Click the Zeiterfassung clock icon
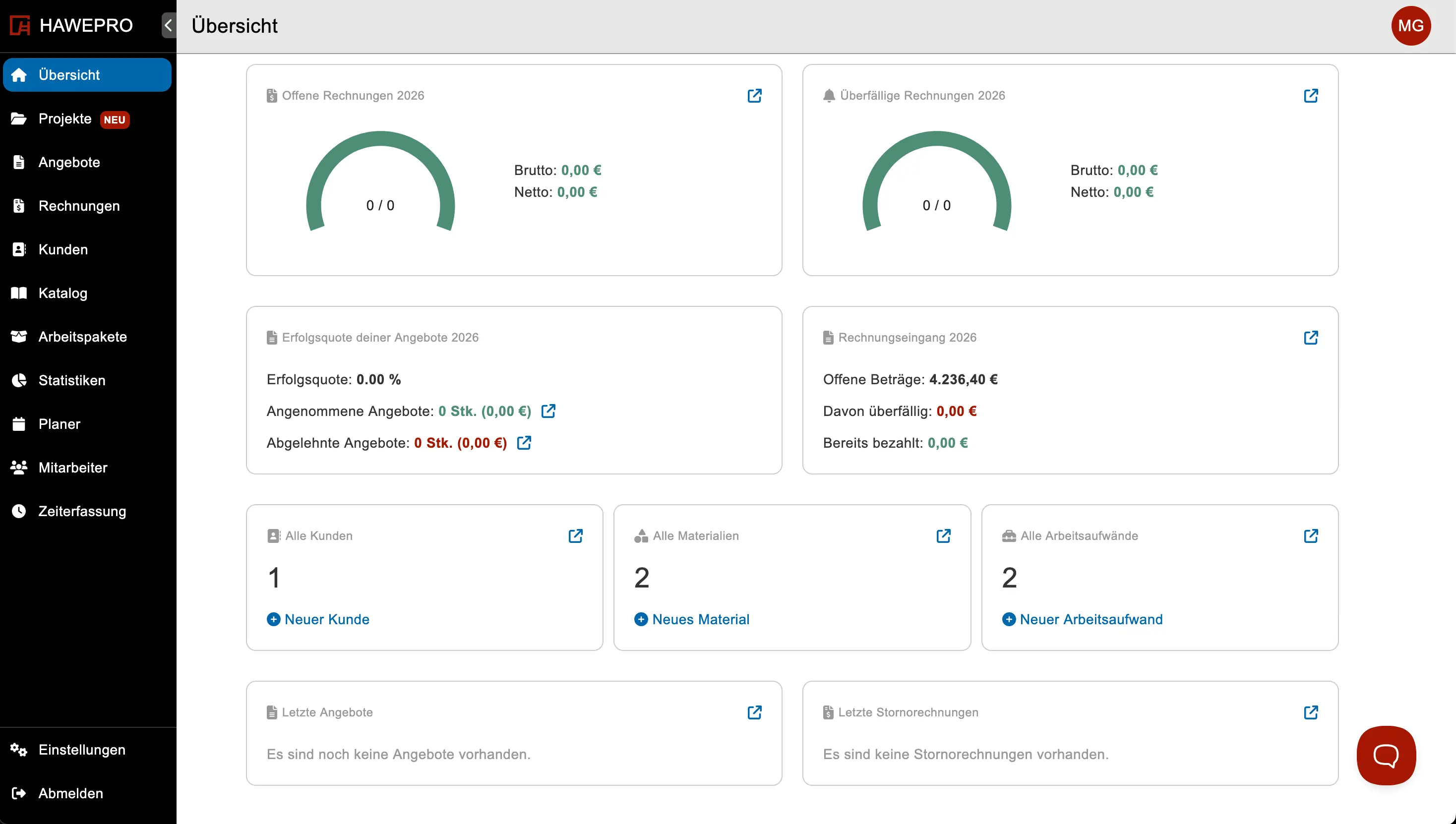 [19, 511]
